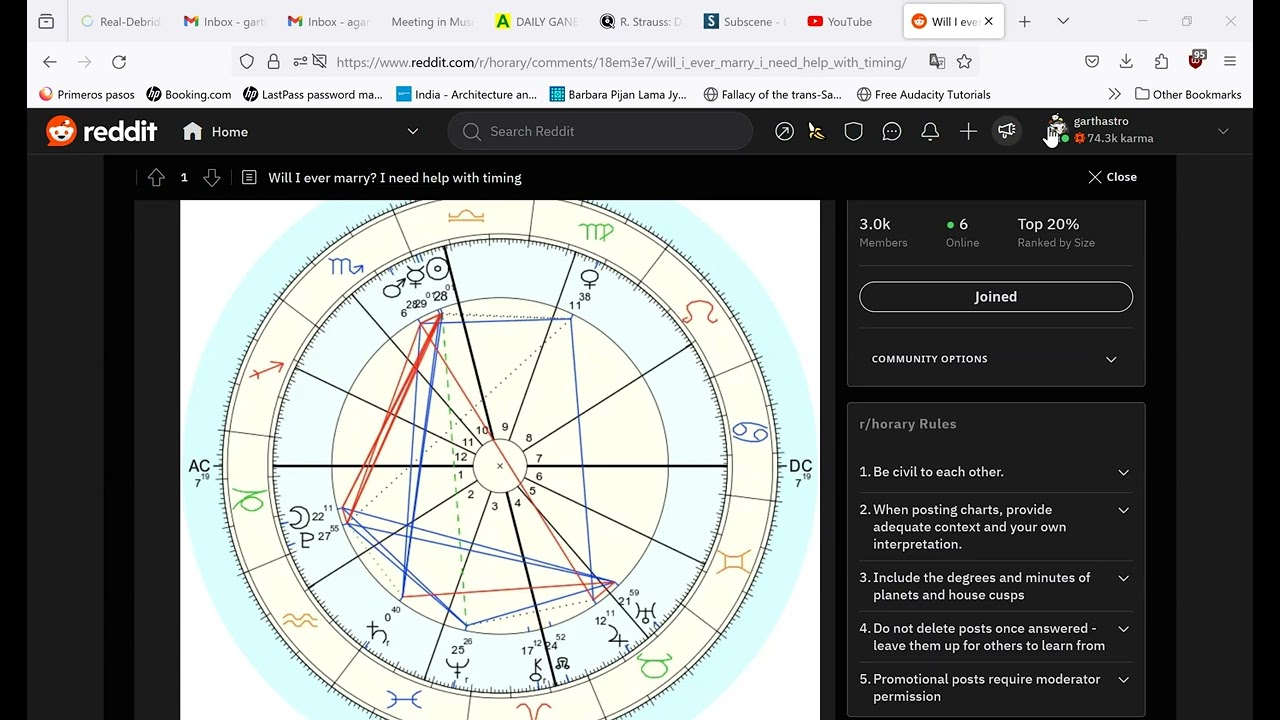Open Free Audacity Tutorials bookmark
Viewport: 1280px width, 720px height.
click(x=924, y=94)
